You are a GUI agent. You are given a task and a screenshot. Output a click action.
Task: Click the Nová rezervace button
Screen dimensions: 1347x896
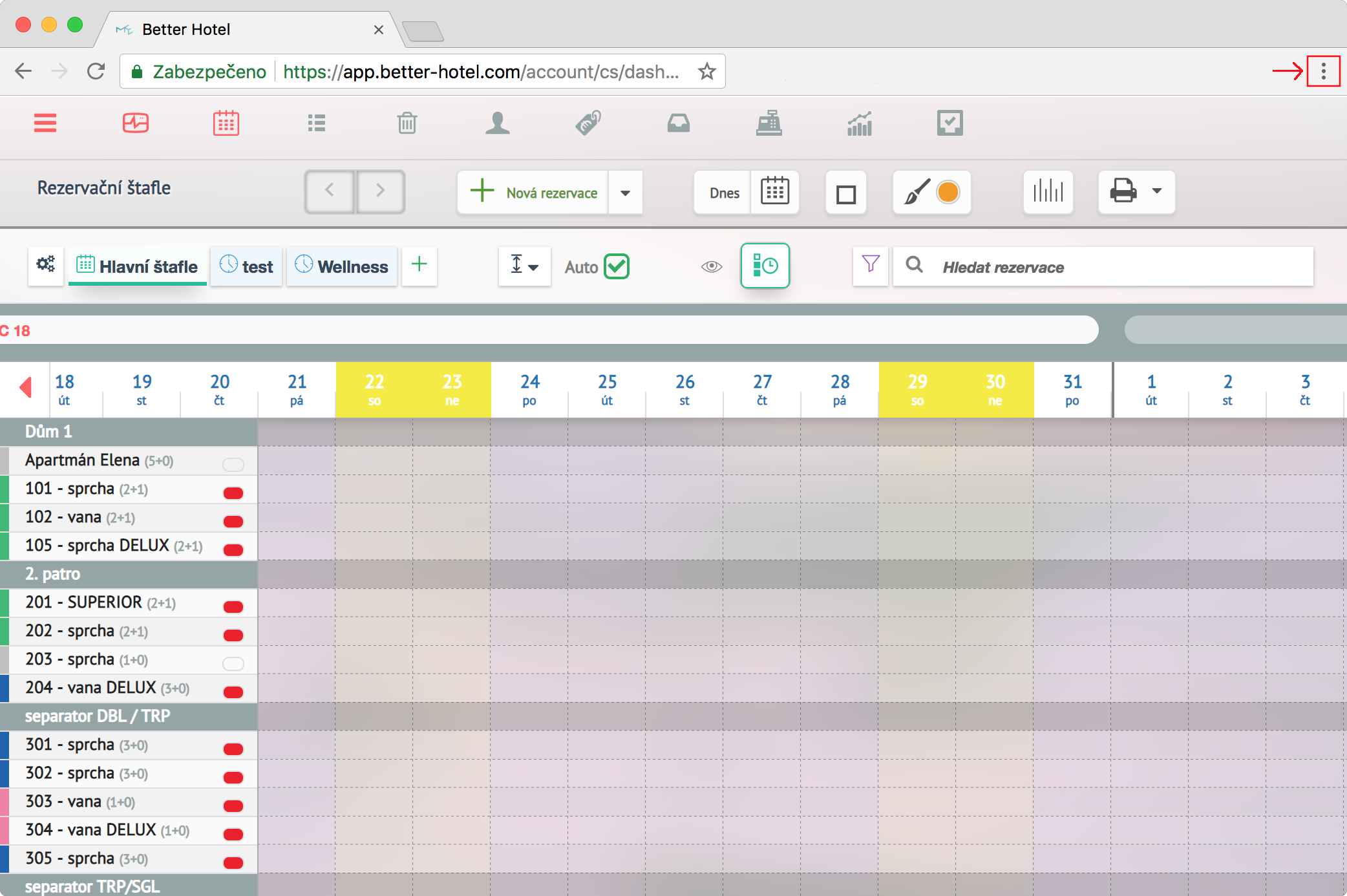click(x=534, y=193)
